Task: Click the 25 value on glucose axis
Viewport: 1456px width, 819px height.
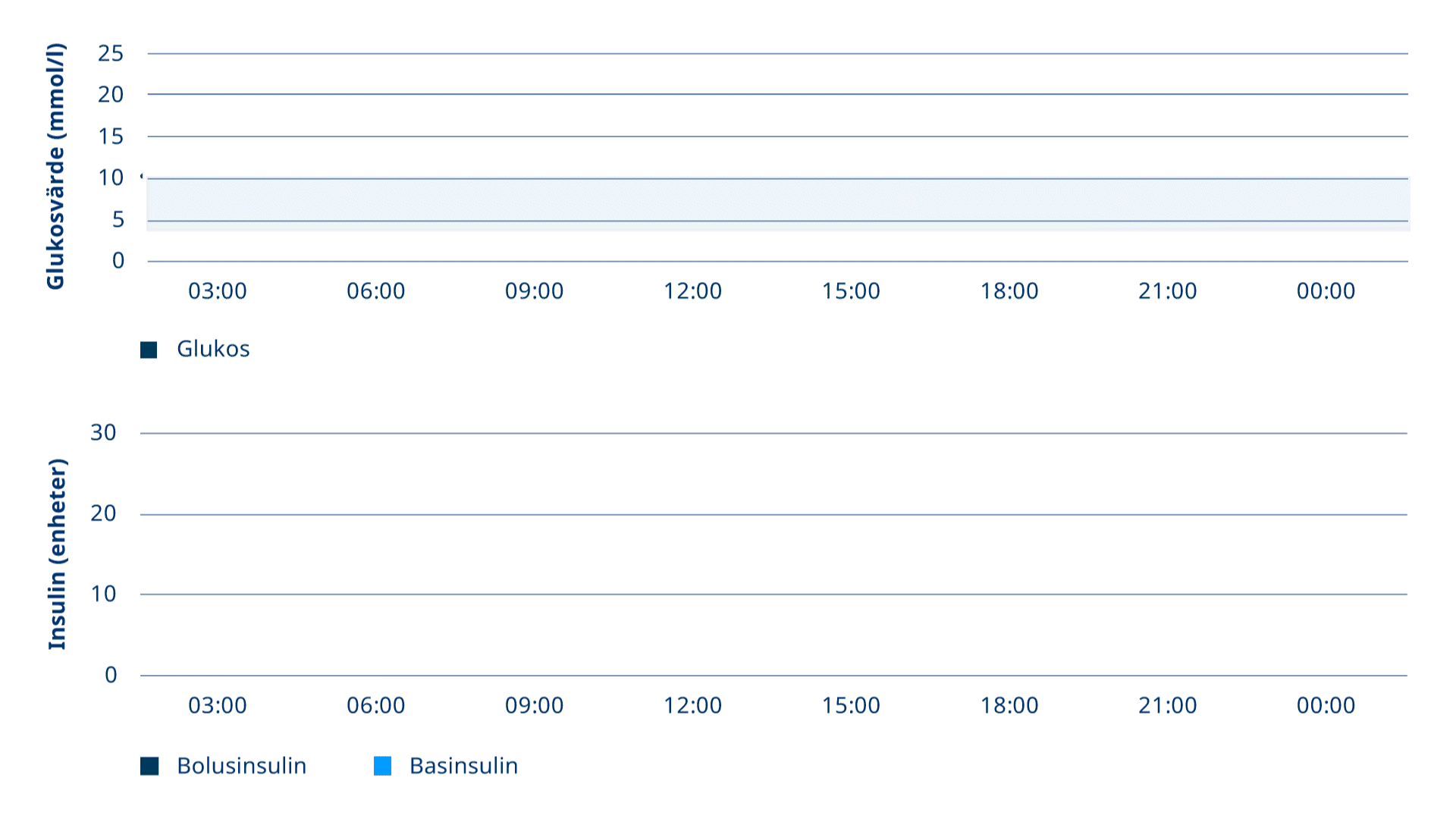Action: point(111,53)
